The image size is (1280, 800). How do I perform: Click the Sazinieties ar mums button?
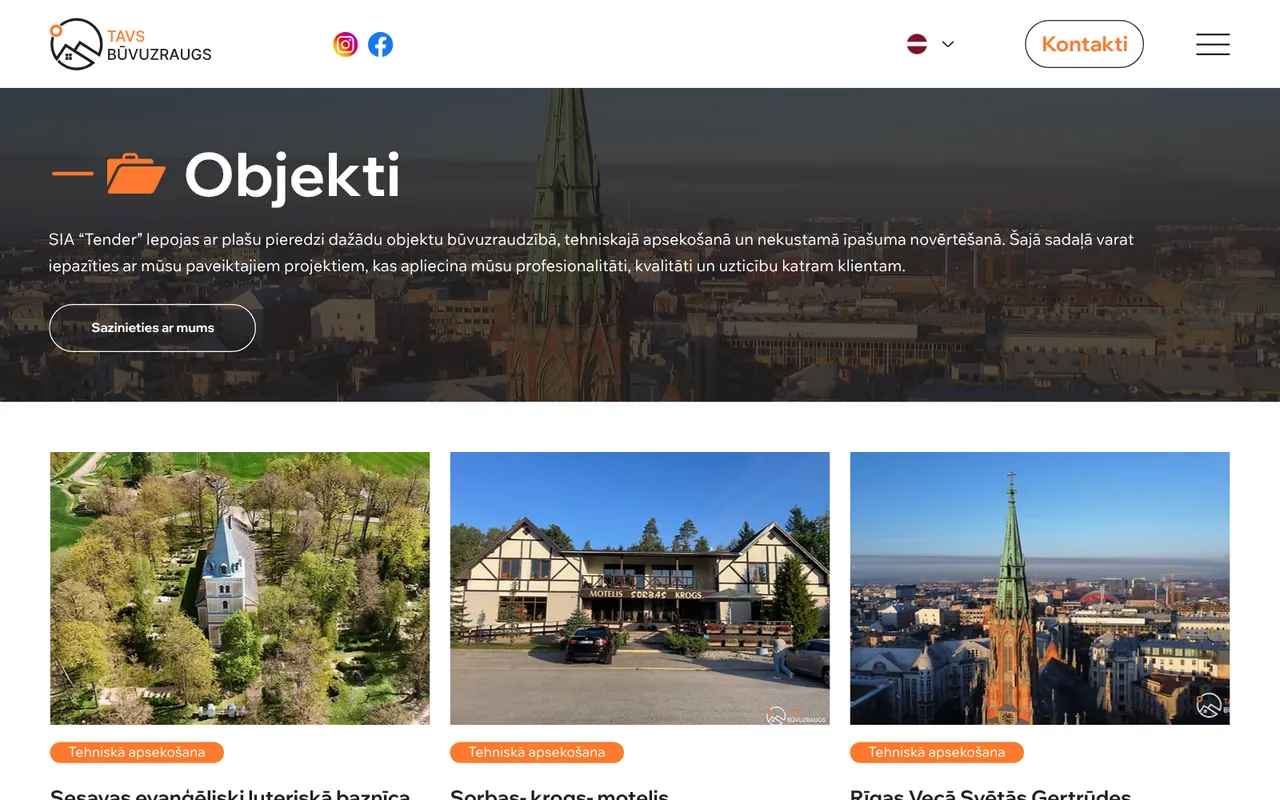click(152, 328)
